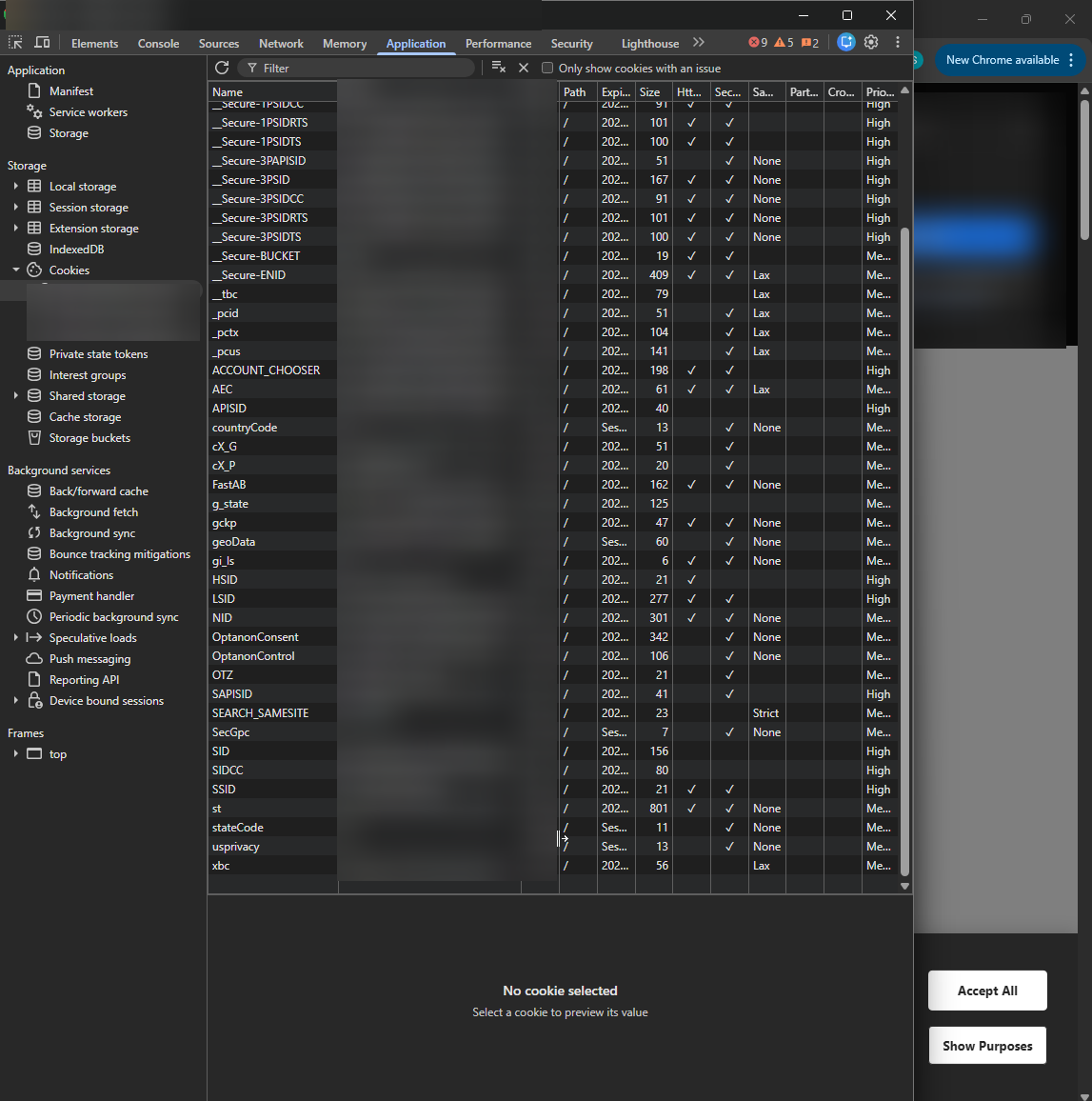The height and width of the screenshot is (1101, 1092).
Task: Open Show Purposes
Action: click(987, 1045)
